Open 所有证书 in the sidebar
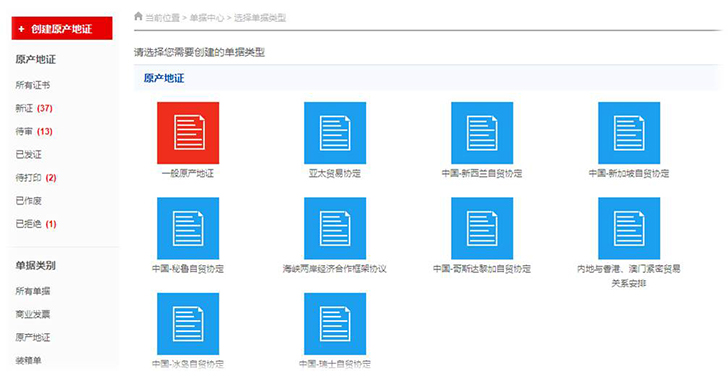The width and height of the screenshot is (728, 376). 32,85
